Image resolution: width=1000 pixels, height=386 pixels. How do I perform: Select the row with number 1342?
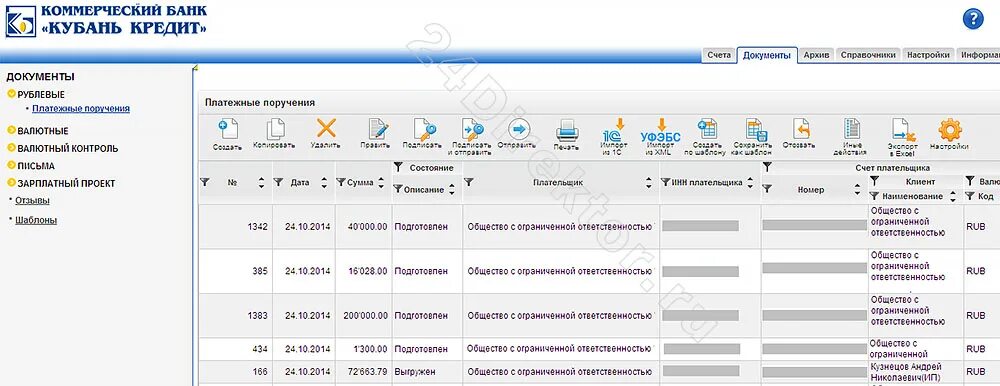(599, 226)
